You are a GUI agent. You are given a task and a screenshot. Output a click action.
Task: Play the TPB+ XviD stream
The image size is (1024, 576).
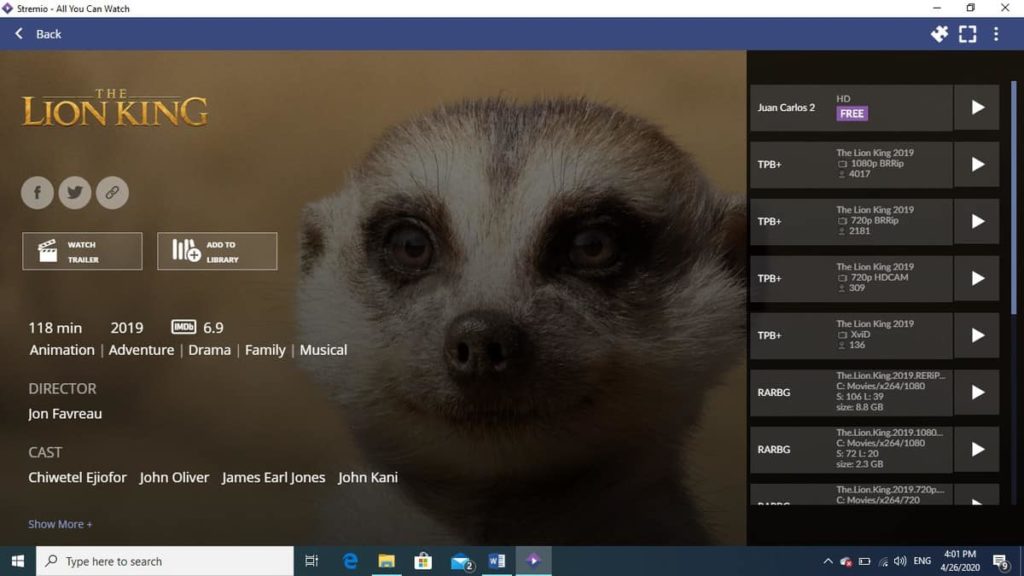(977, 335)
